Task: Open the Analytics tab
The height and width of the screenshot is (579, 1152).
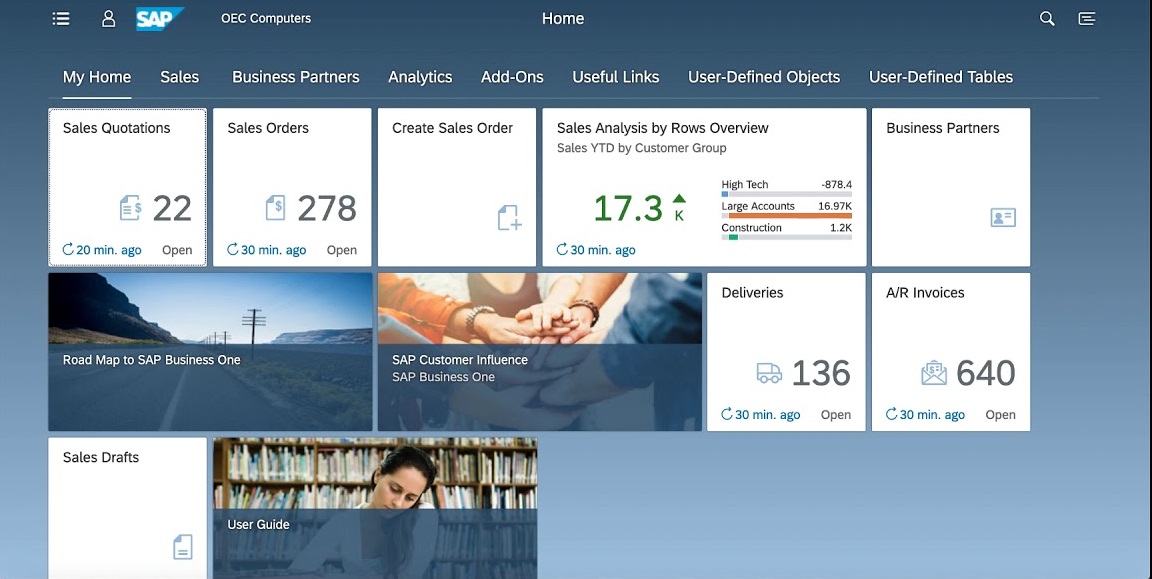Action: tap(420, 77)
